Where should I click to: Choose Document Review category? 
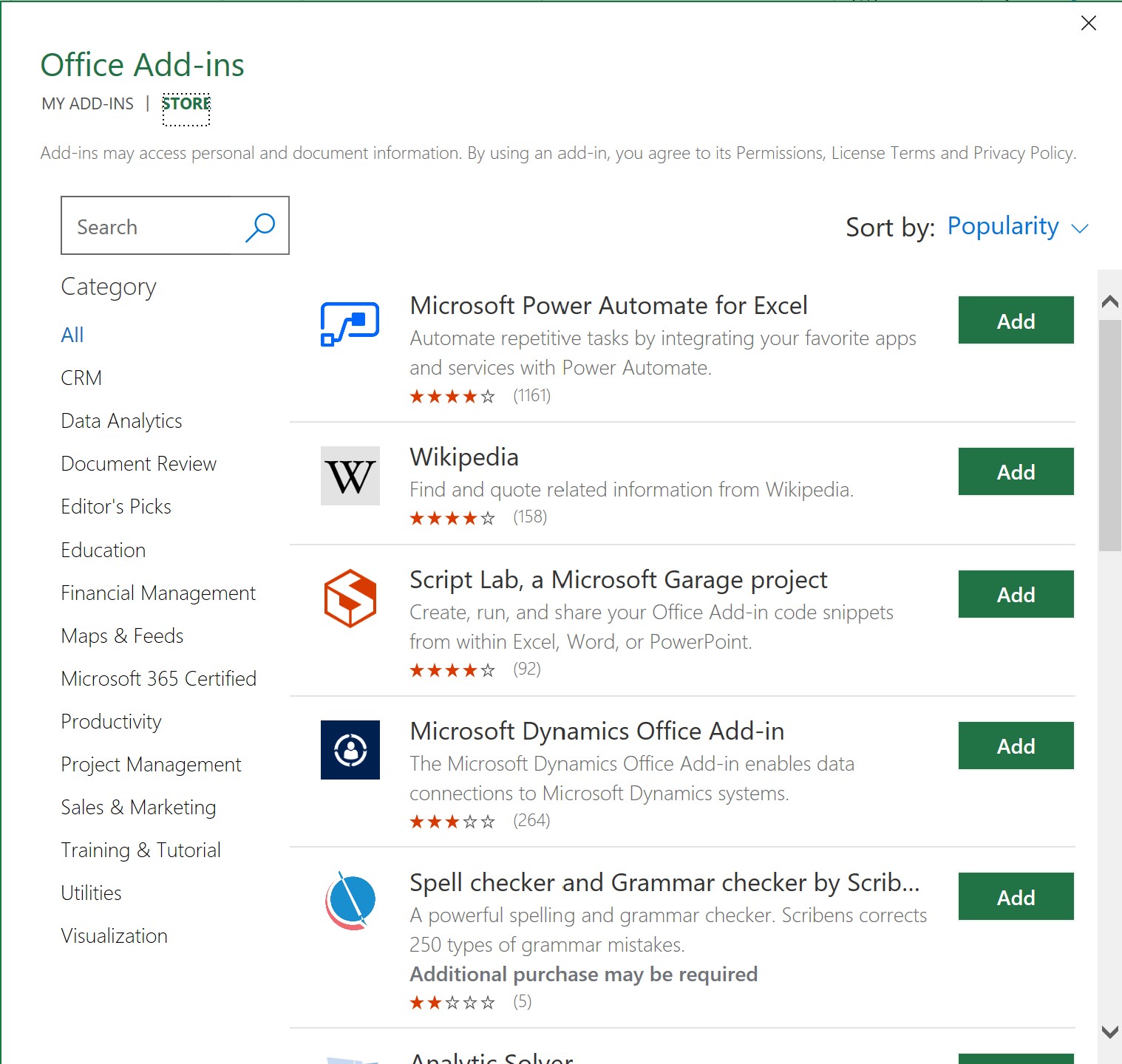tap(139, 464)
